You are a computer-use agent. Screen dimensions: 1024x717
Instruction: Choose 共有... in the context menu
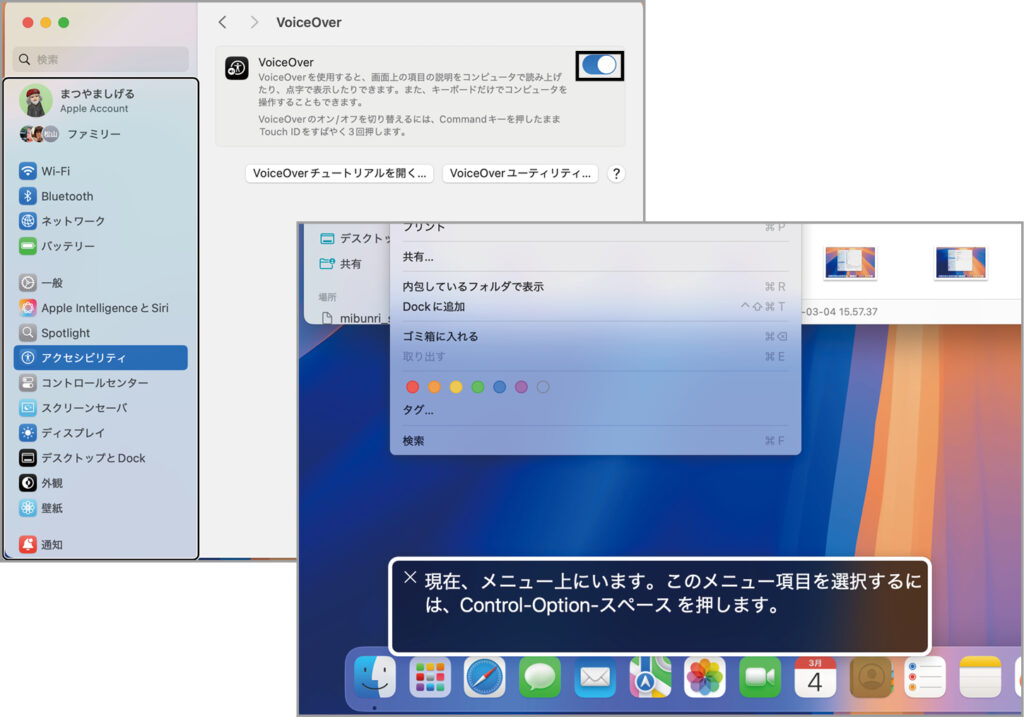pyautogui.click(x=595, y=257)
